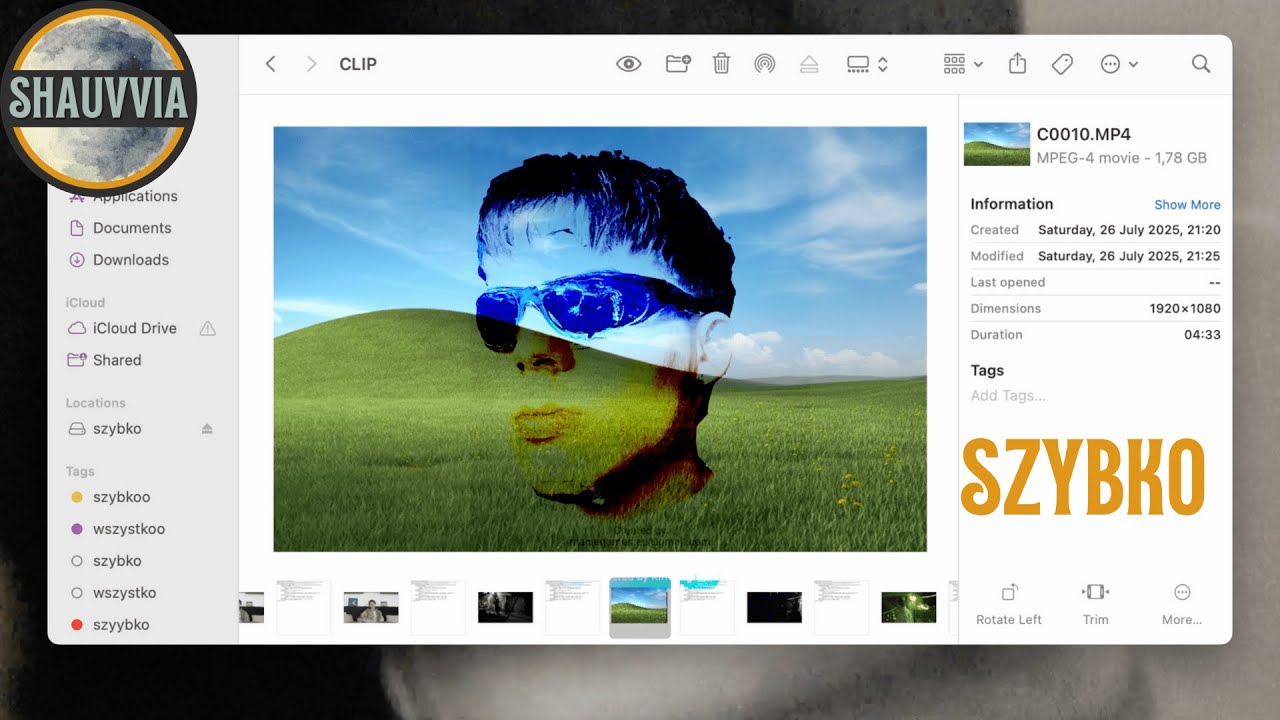Open the More... quick actions

pos(1182,604)
